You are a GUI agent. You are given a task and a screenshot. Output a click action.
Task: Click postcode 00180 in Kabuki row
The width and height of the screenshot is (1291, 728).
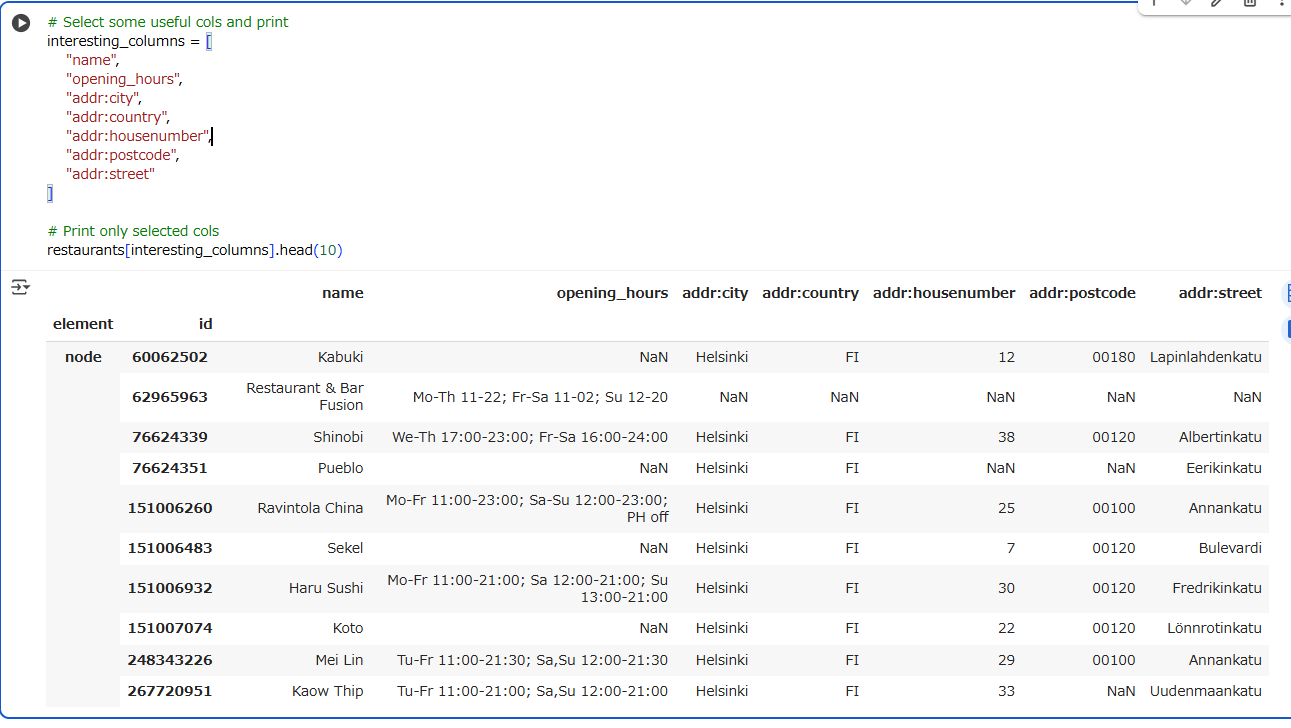click(x=1114, y=357)
